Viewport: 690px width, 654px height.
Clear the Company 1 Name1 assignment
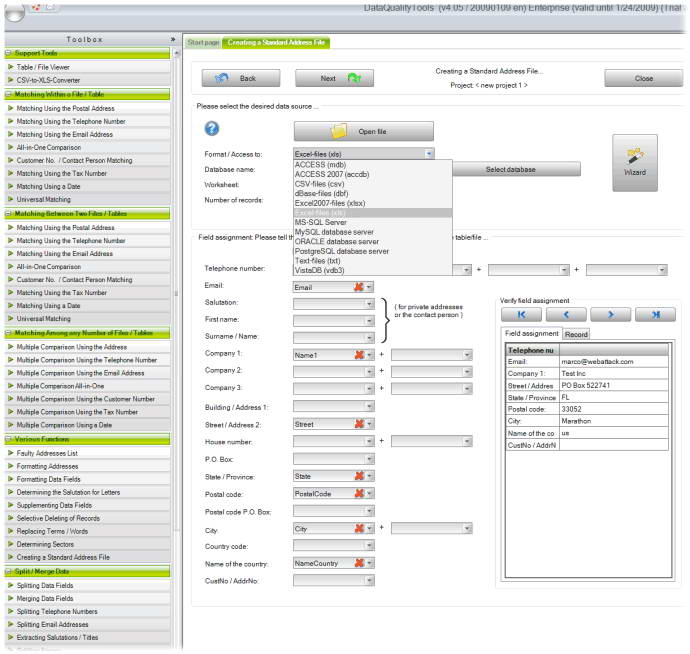pos(359,355)
